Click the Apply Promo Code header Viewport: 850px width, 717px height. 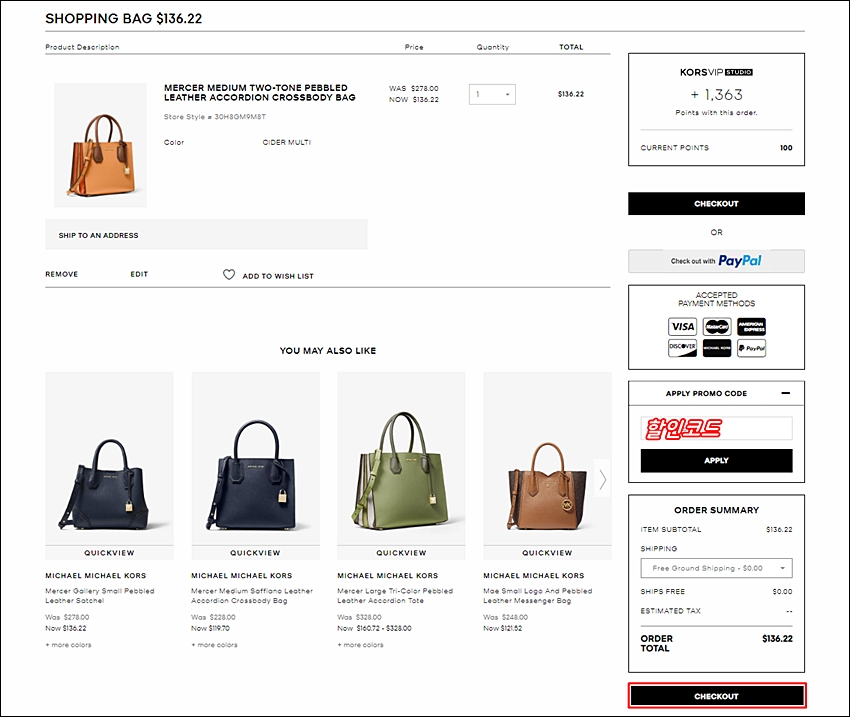(706, 393)
